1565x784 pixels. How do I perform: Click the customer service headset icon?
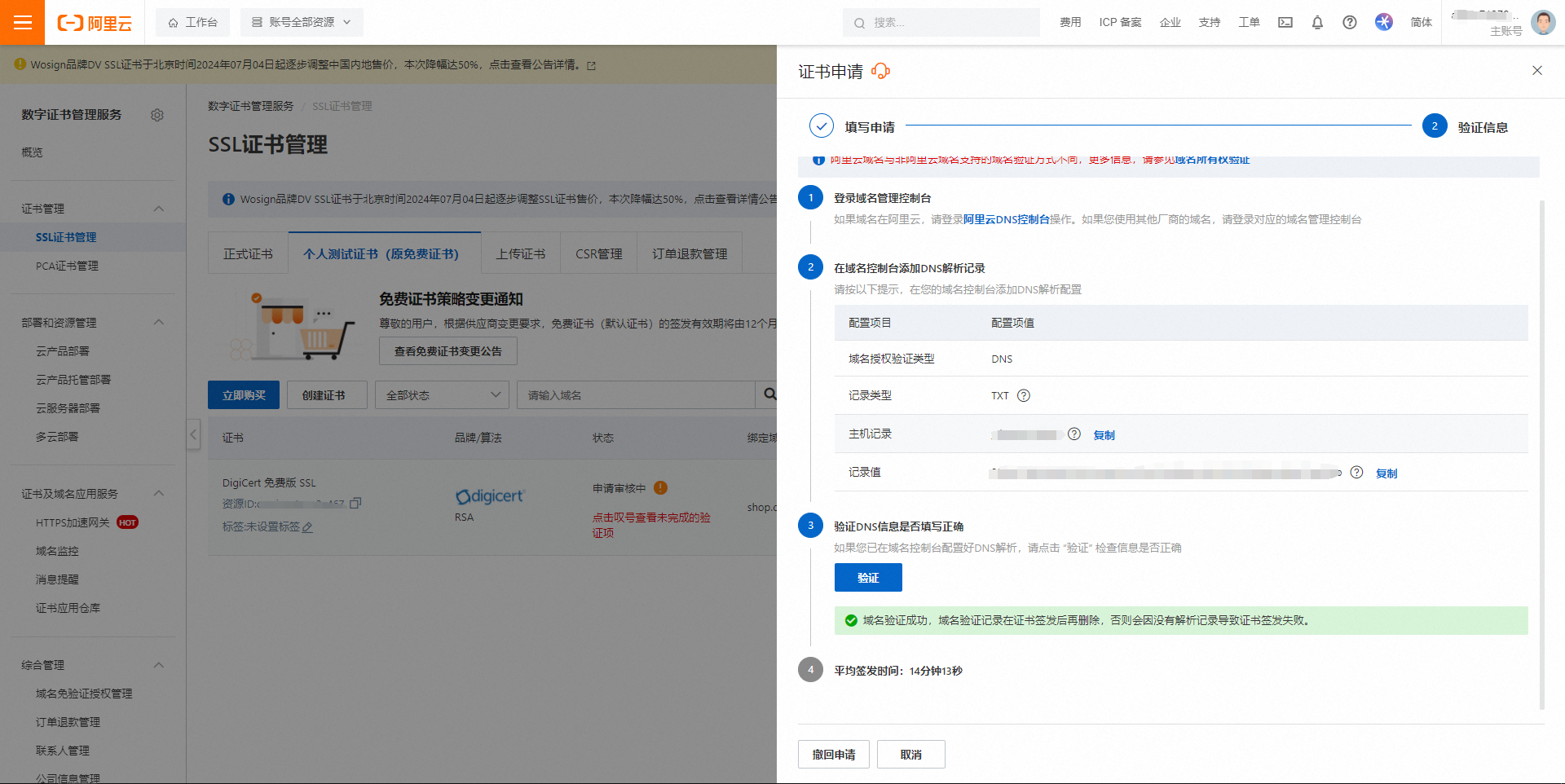tap(880, 72)
